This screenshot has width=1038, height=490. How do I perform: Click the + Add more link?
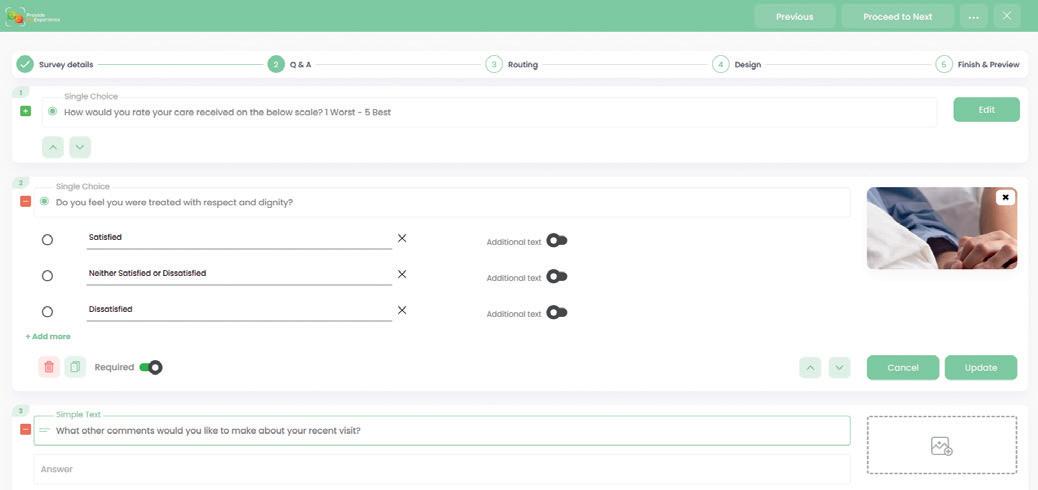[48, 336]
